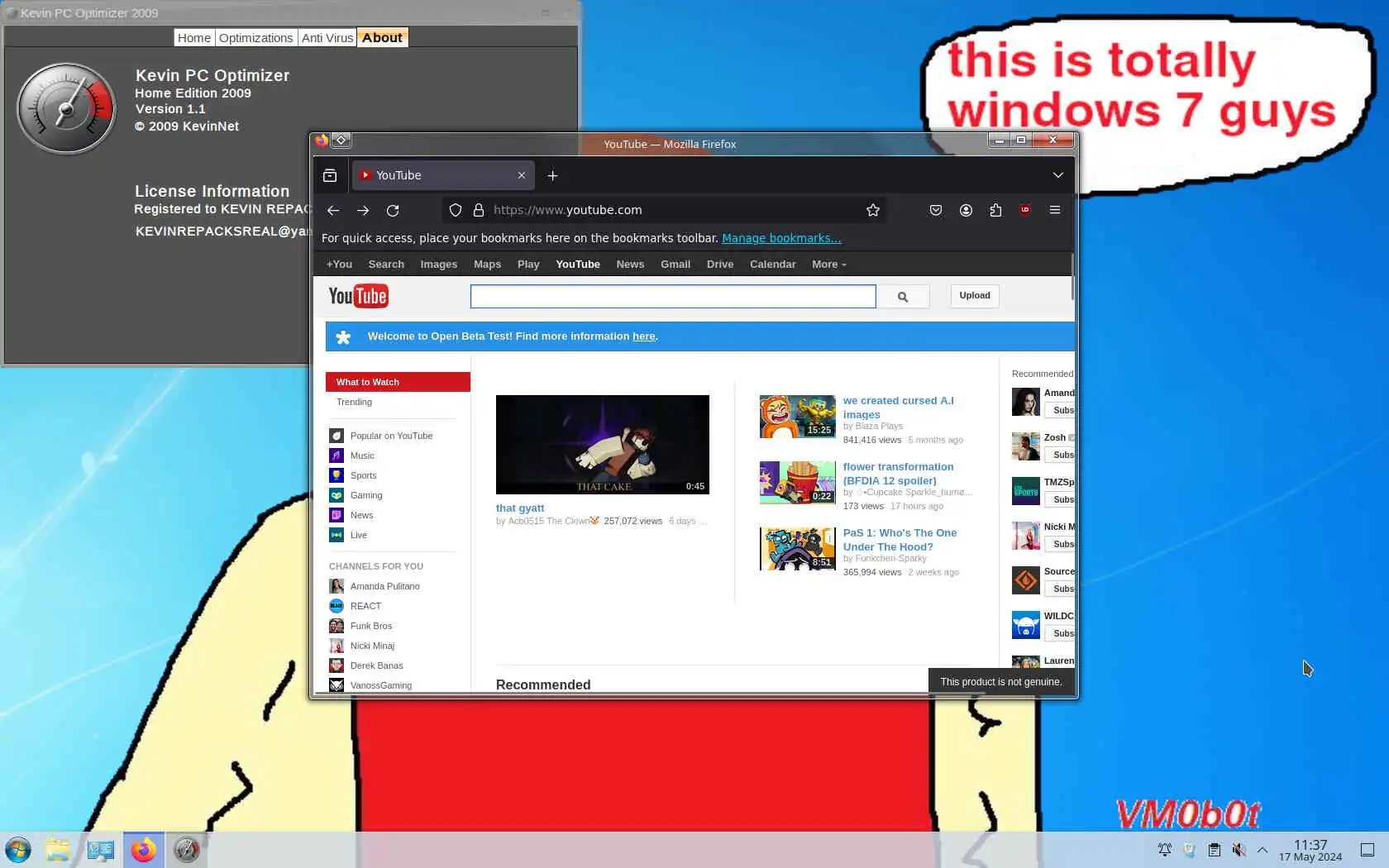Open Firefox from the taskbar
This screenshot has height=868, width=1389.
[x=144, y=850]
